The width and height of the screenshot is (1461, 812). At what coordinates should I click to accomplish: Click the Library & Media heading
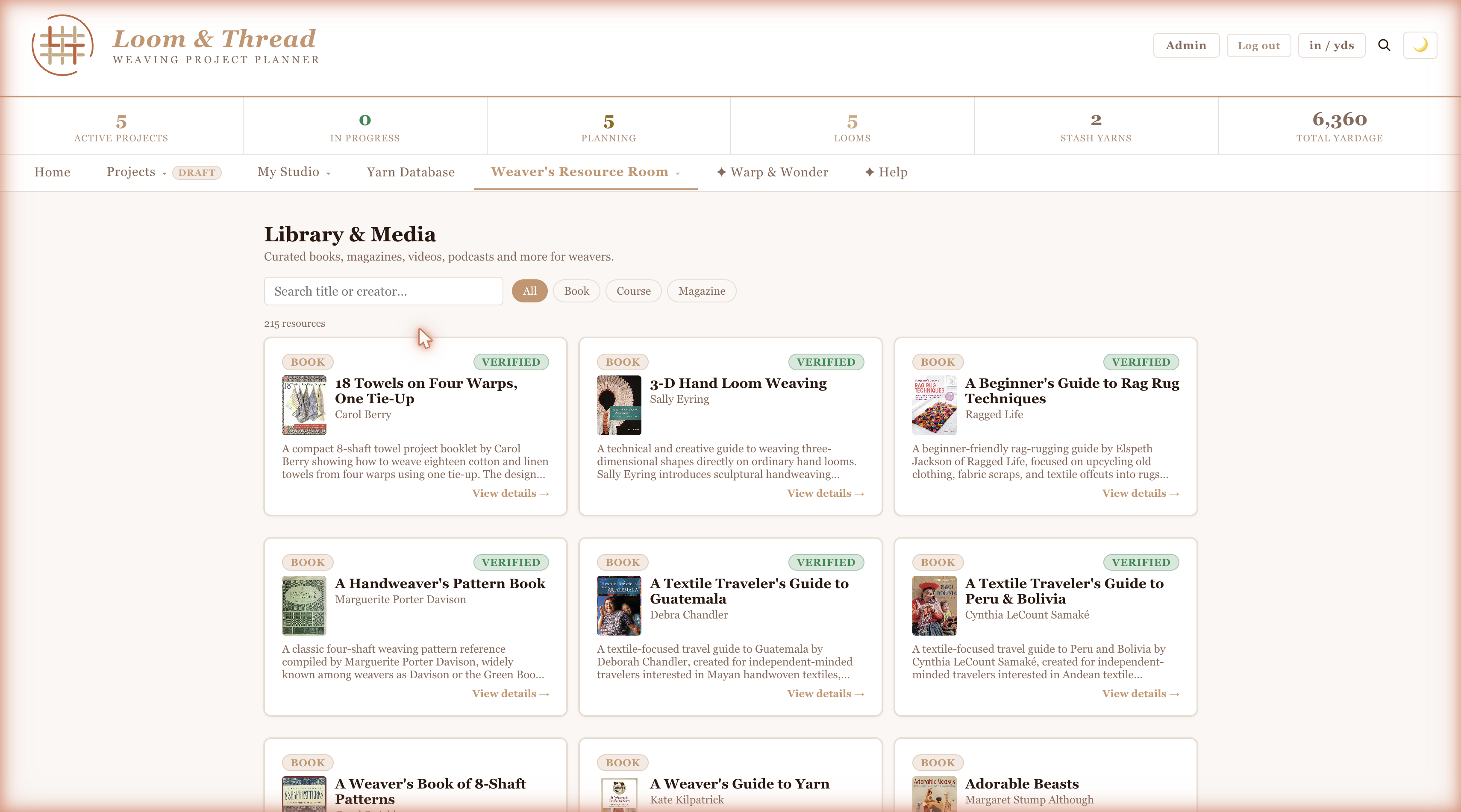(x=350, y=234)
